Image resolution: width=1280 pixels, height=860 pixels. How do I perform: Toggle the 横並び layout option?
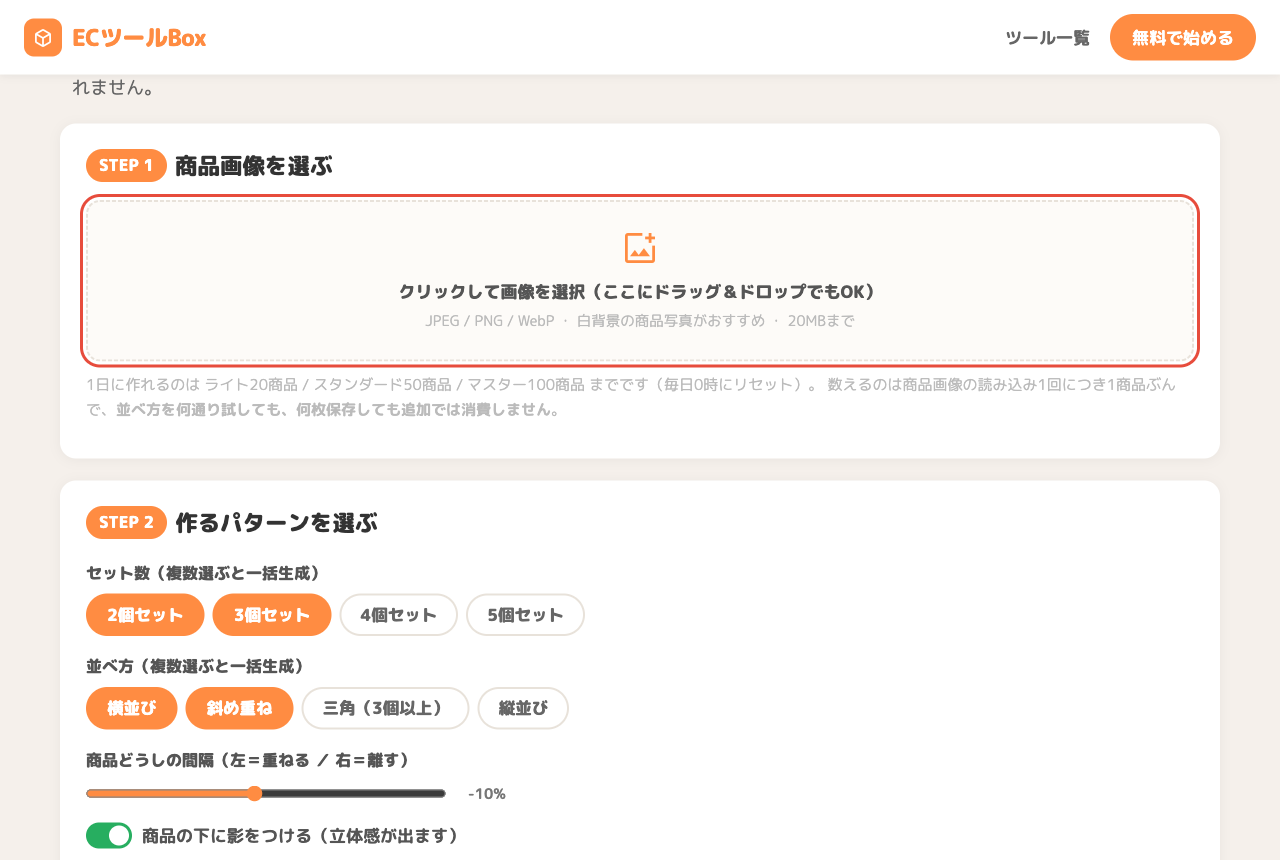[x=132, y=708]
